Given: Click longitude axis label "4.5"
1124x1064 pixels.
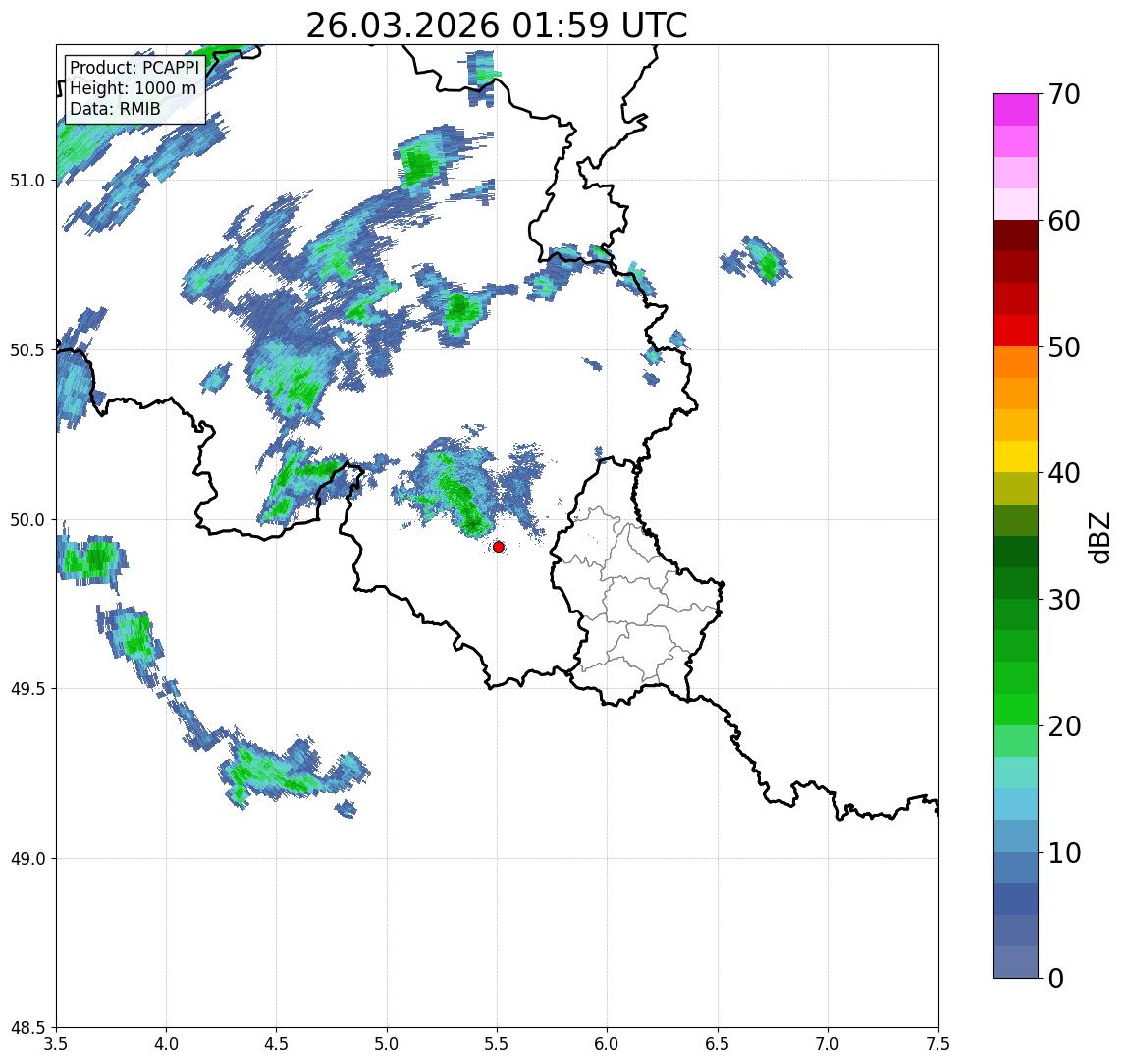Looking at the screenshot, I should tap(277, 1044).
